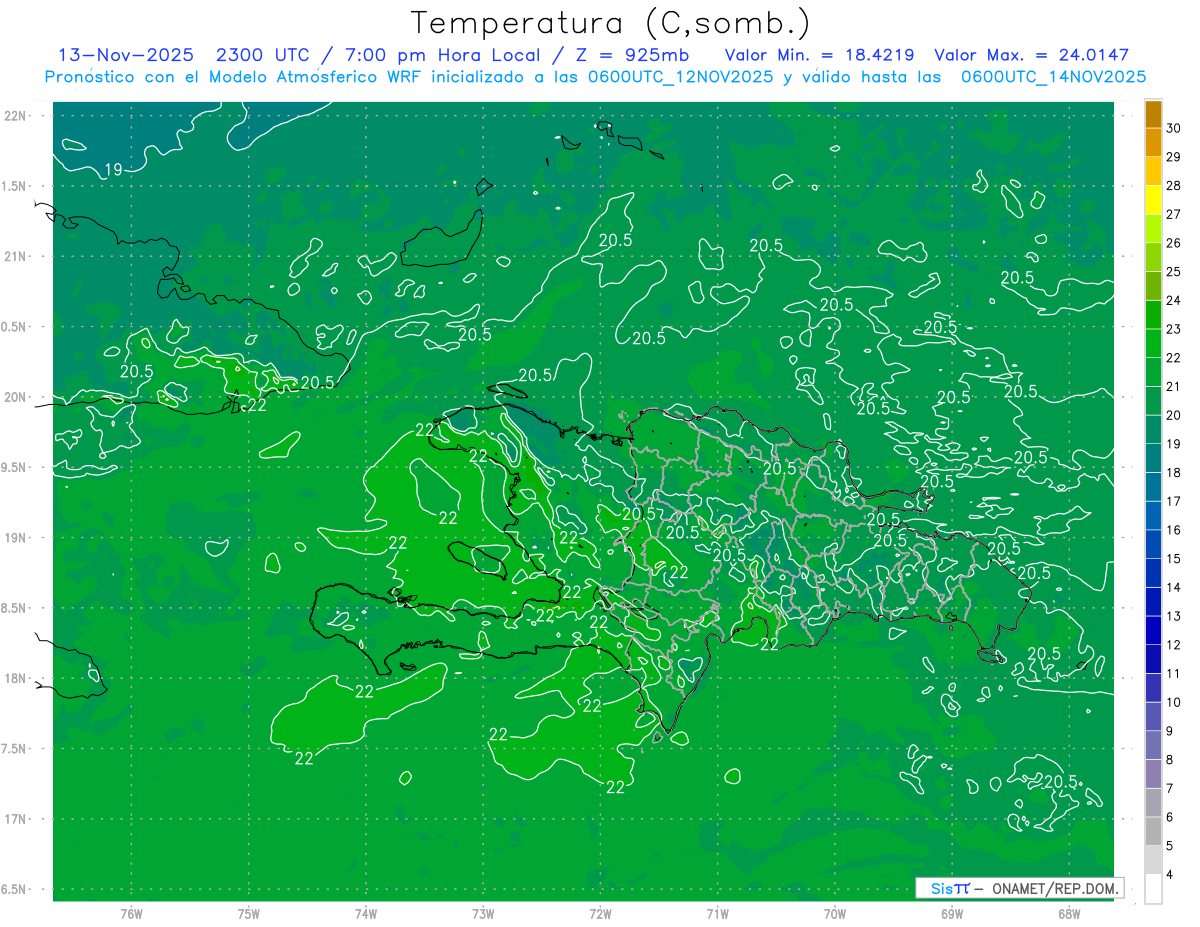Click the '20N' latitude axis label

(x=16, y=397)
